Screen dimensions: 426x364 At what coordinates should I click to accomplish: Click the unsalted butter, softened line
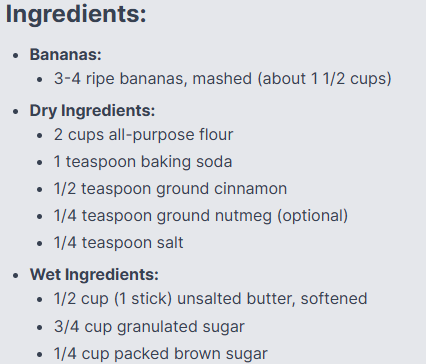pyautogui.click(x=211, y=299)
